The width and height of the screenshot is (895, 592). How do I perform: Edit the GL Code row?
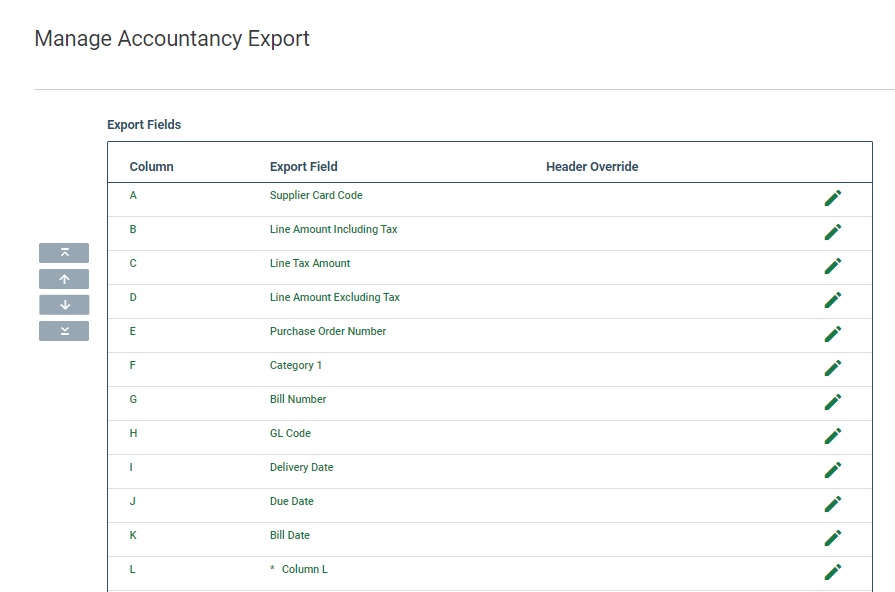pos(832,436)
